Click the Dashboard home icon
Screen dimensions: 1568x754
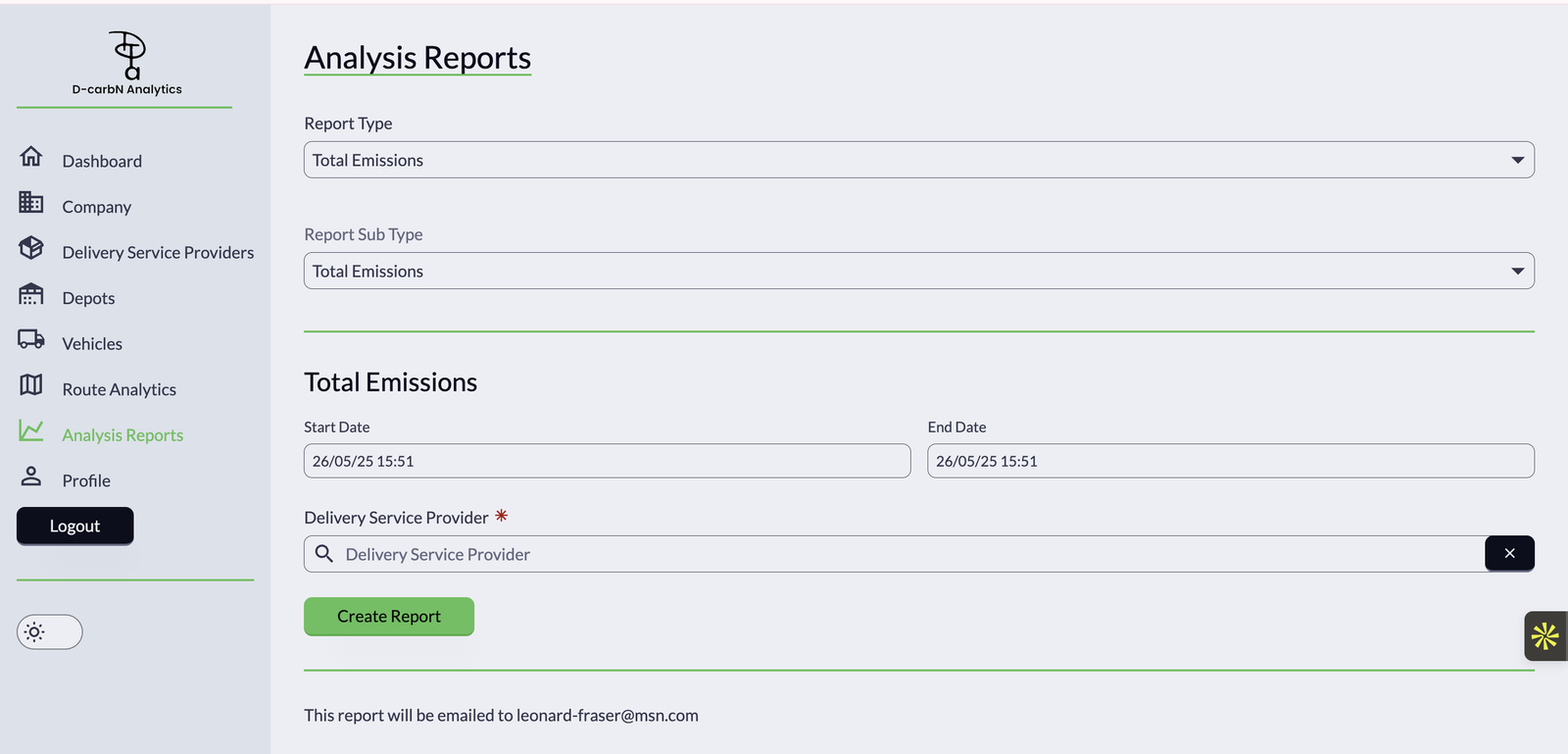coord(31,156)
